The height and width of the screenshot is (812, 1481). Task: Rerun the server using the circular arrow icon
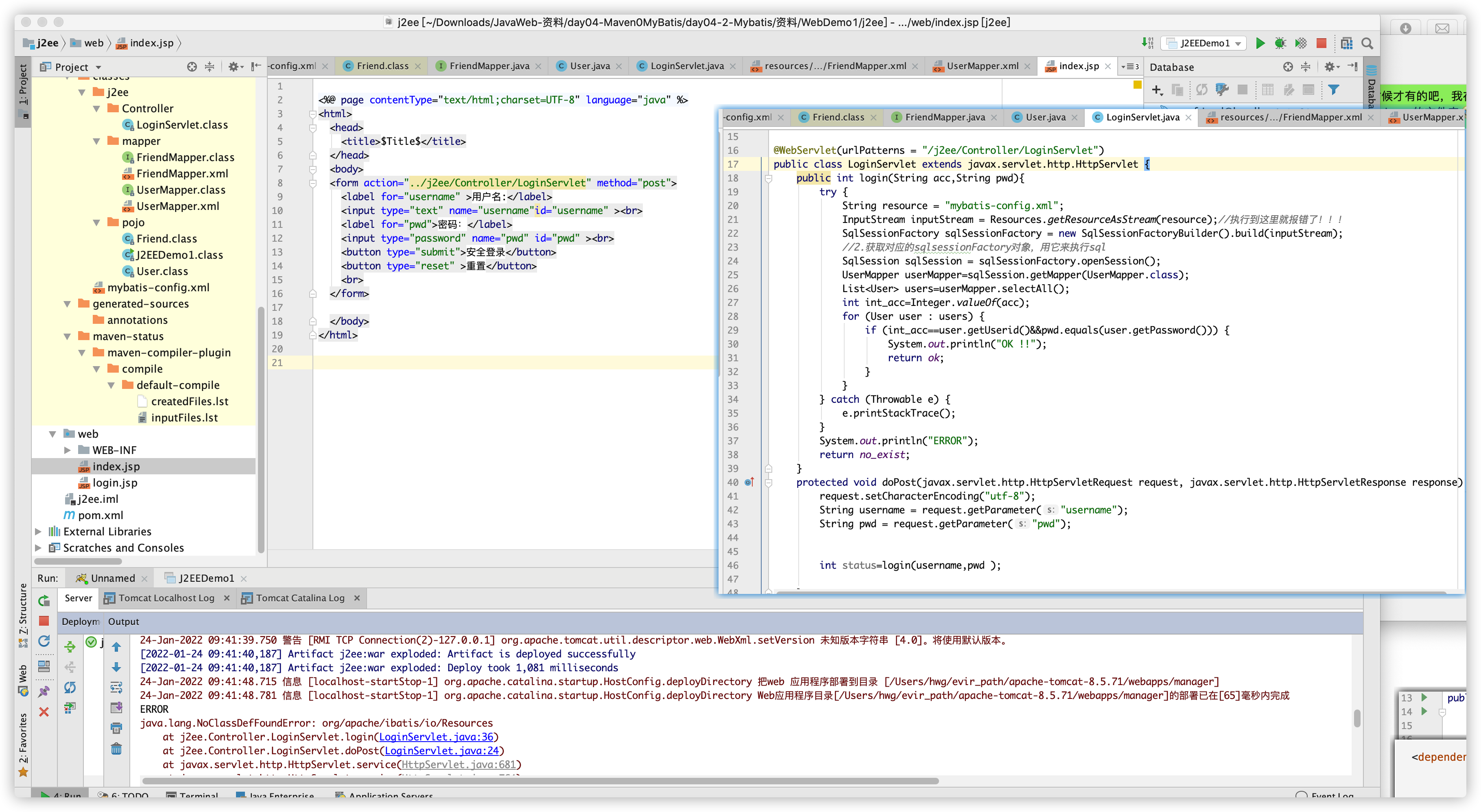[44, 642]
